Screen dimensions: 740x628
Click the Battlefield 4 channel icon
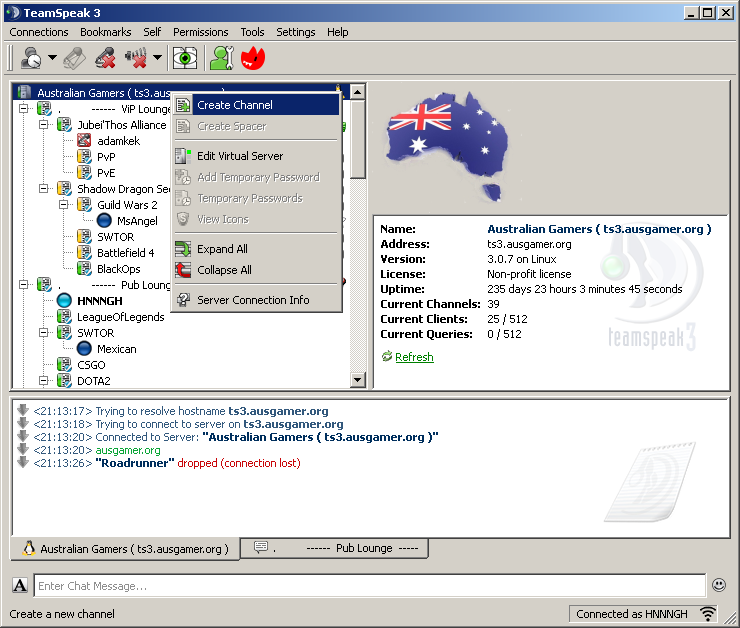click(84, 253)
